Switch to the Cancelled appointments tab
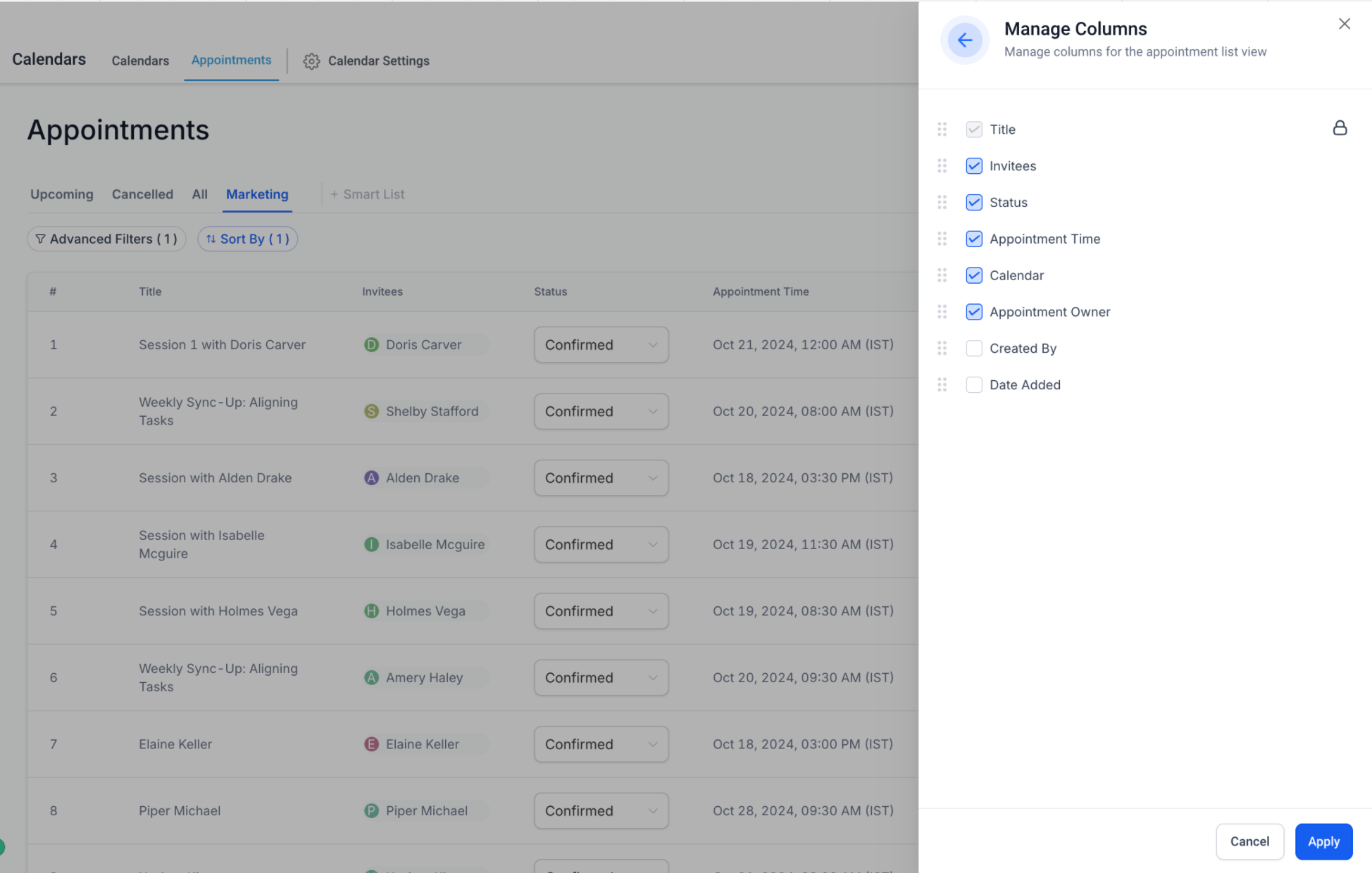 coord(142,194)
